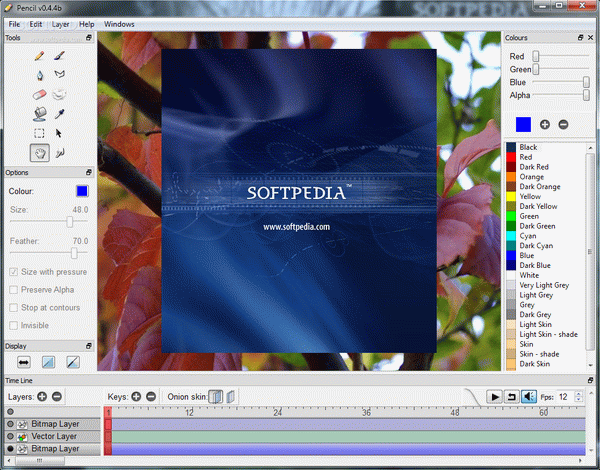Add a keyframe with the Keys plus icon
This screenshot has width=600, height=470.
tap(136, 397)
